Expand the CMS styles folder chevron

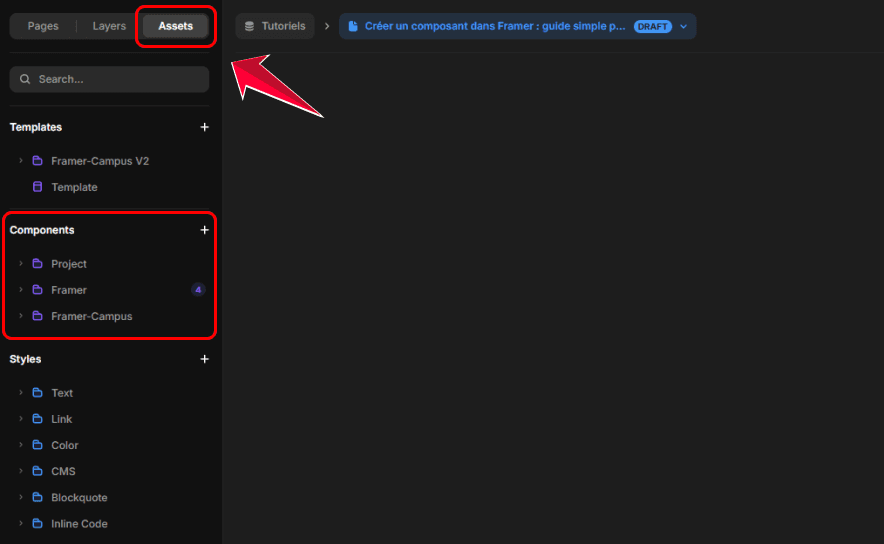(x=21, y=471)
